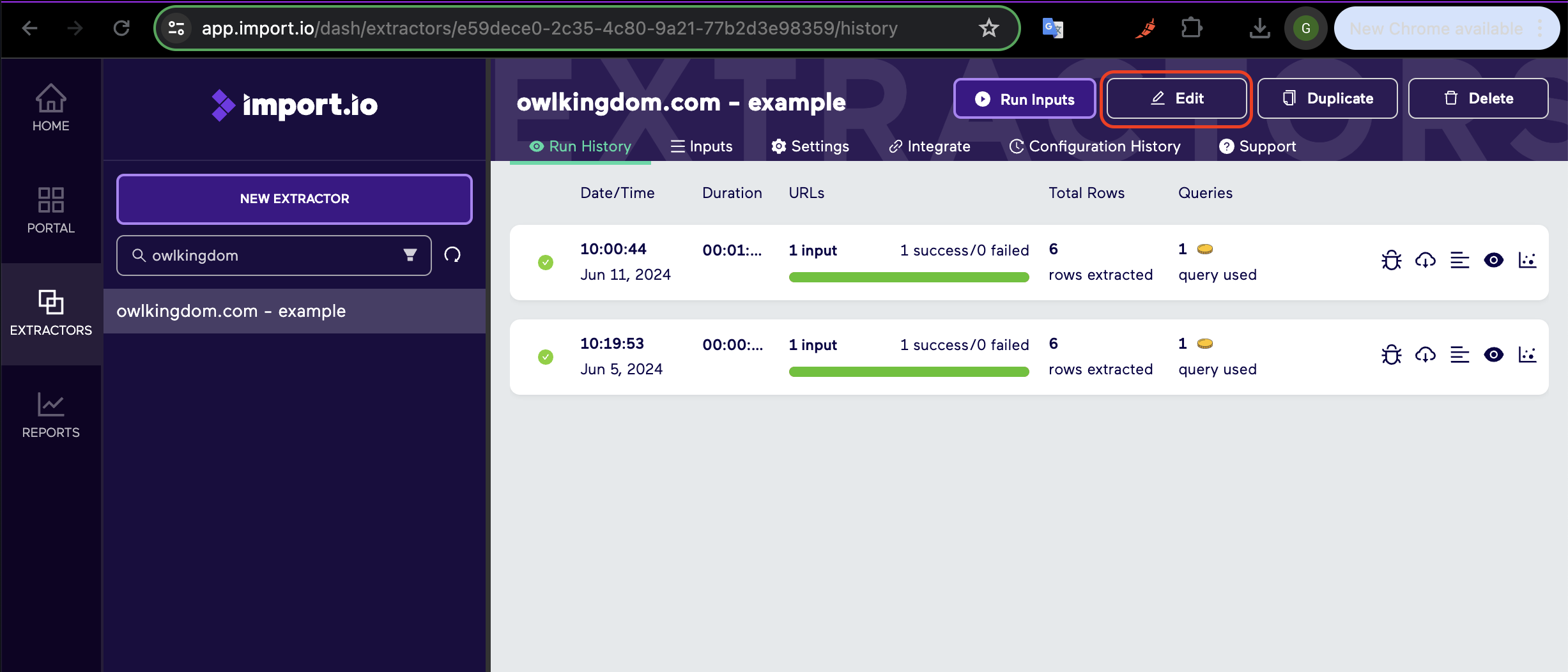The width and height of the screenshot is (1568, 672).
Task: Open Portal in the left sidebar
Action: coord(50,211)
